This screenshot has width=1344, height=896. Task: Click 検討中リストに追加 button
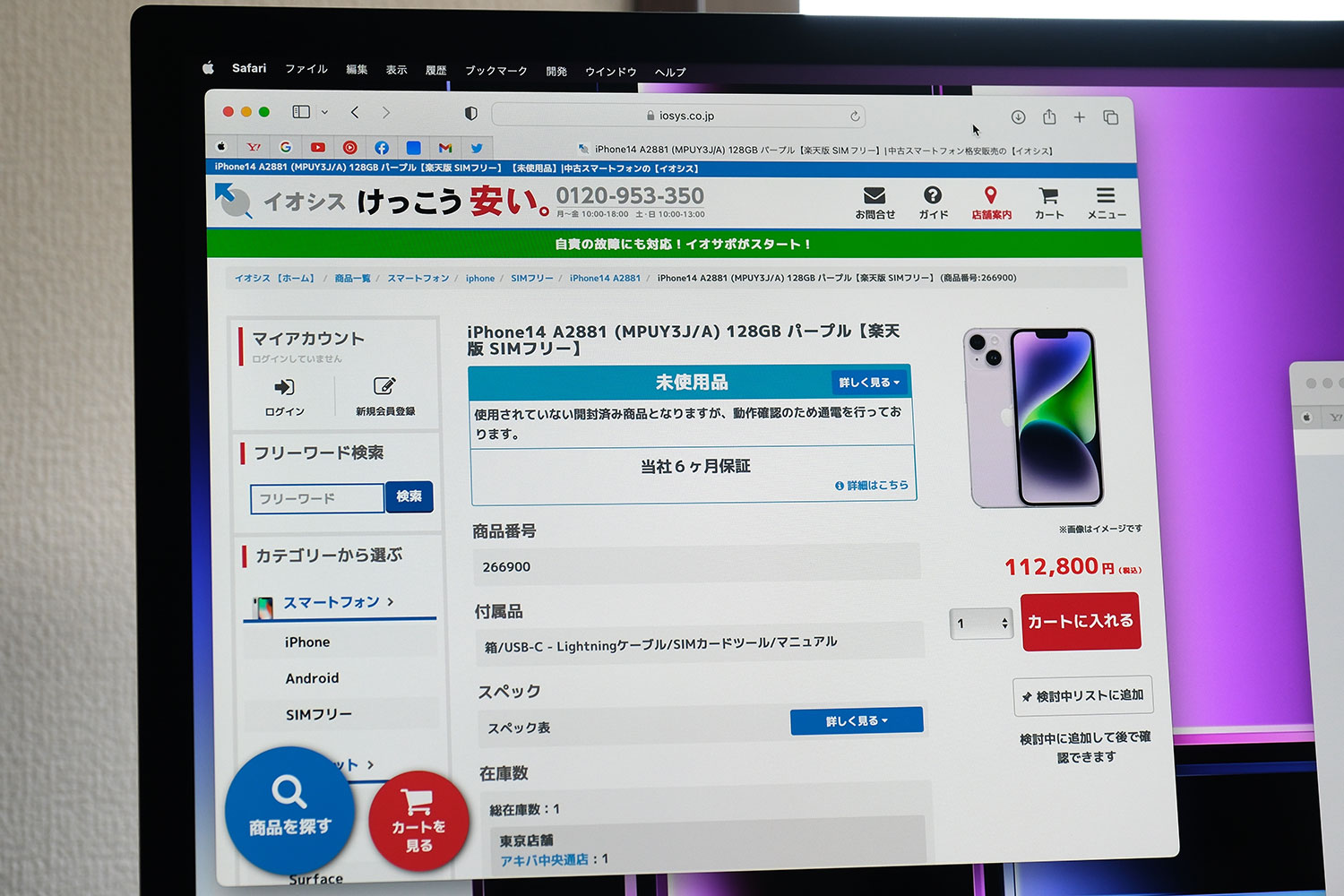pos(1082,695)
